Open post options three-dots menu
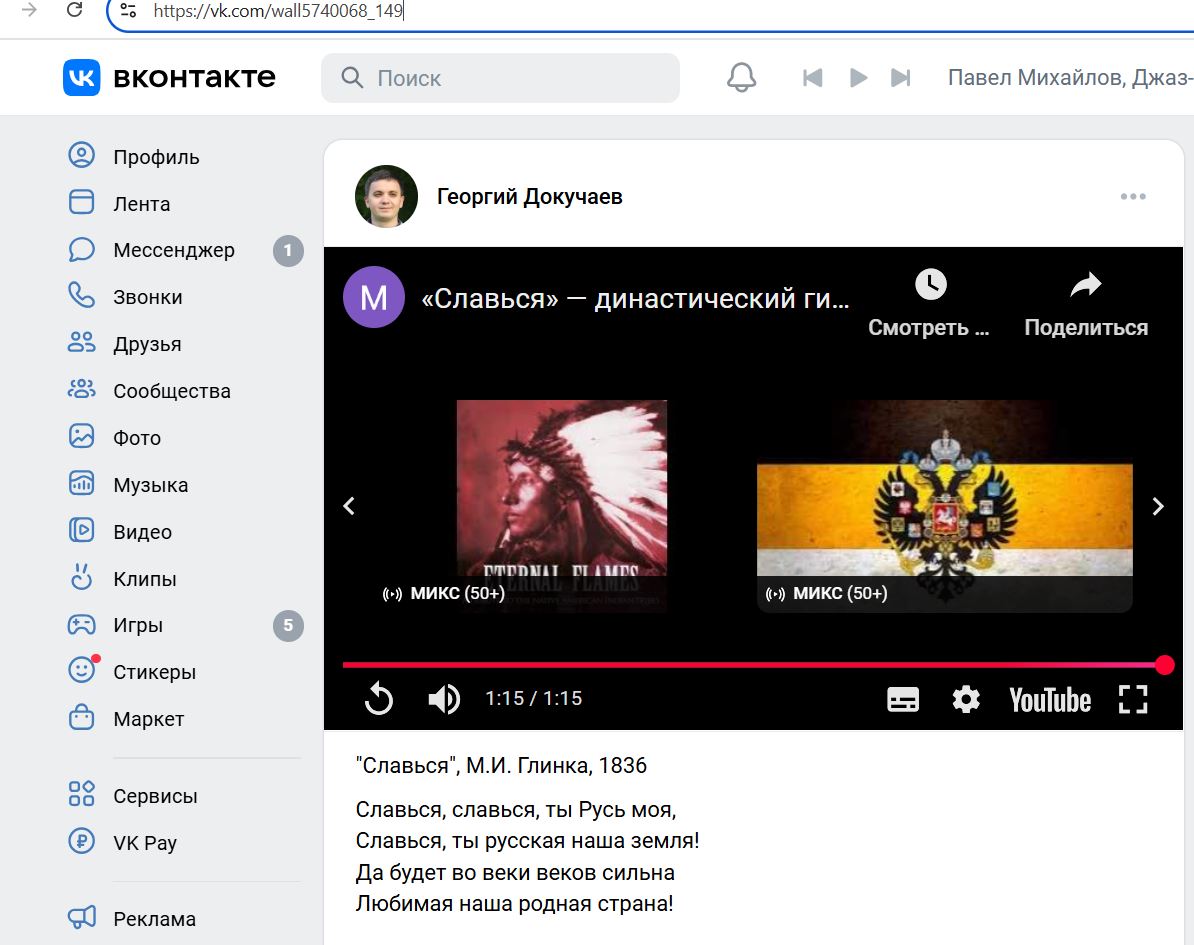The image size is (1194, 945). [1133, 196]
